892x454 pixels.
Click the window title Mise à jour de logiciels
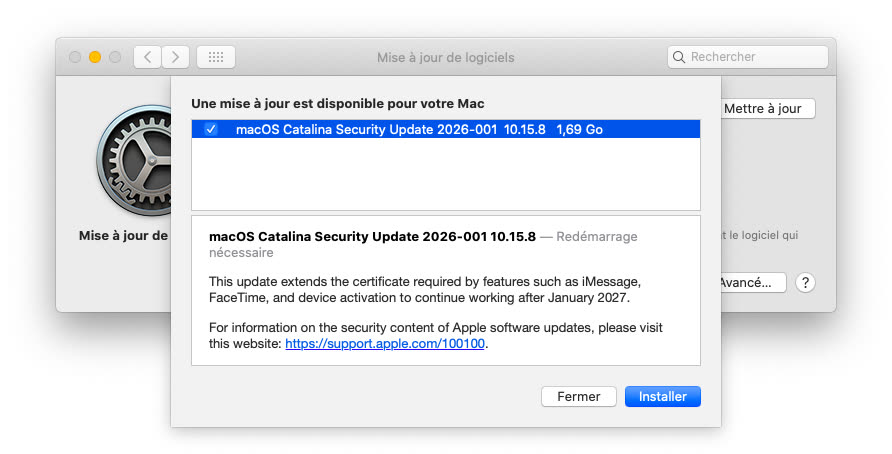pyautogui.click(x=445, y=57)
